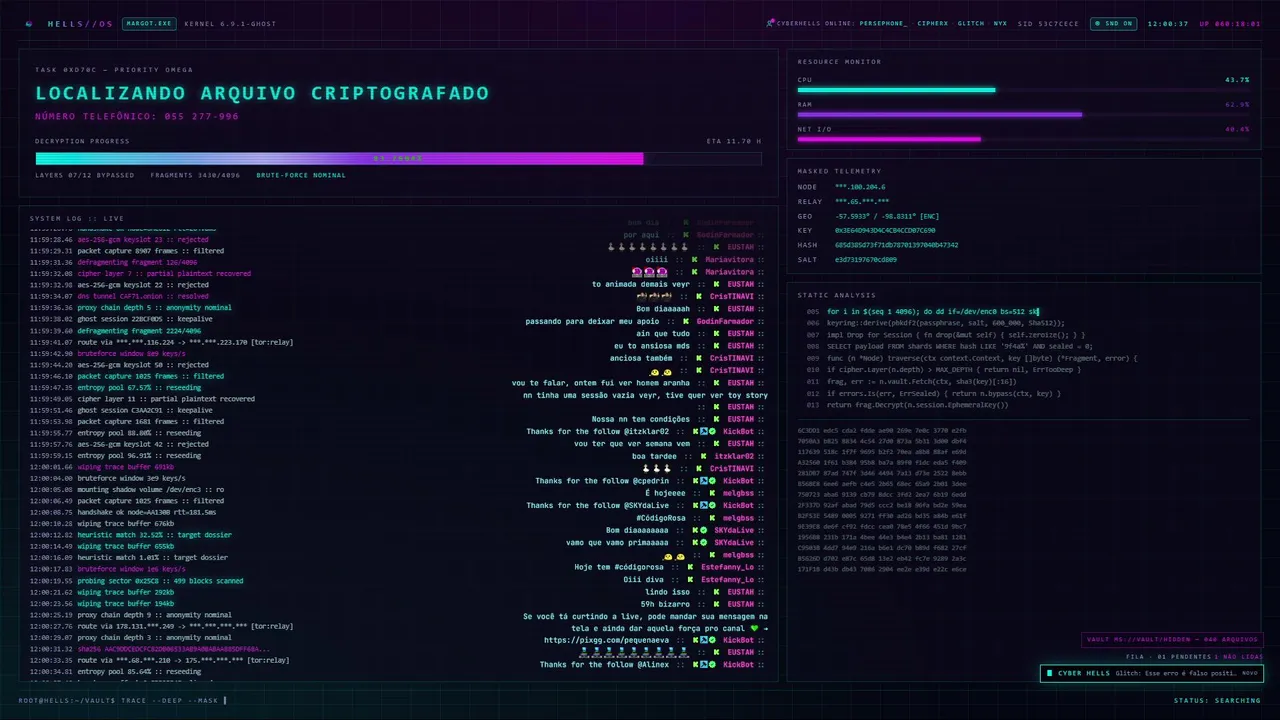Click the square icon in CYBER HELLS notification

click(x=1049, y=674)
